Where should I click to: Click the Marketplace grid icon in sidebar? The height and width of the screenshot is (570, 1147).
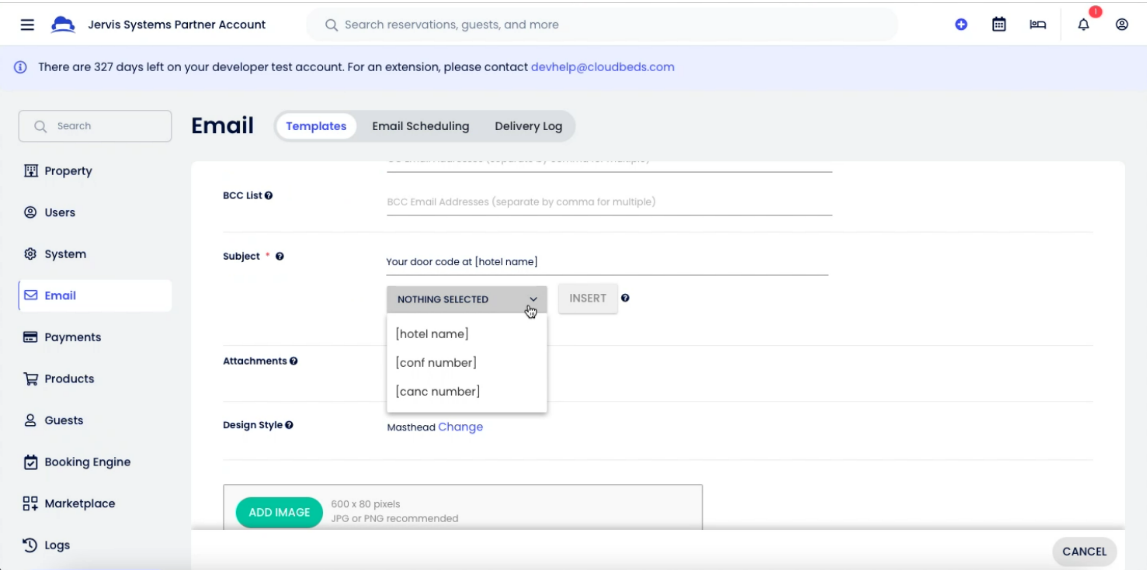click(x=30, y=503)
